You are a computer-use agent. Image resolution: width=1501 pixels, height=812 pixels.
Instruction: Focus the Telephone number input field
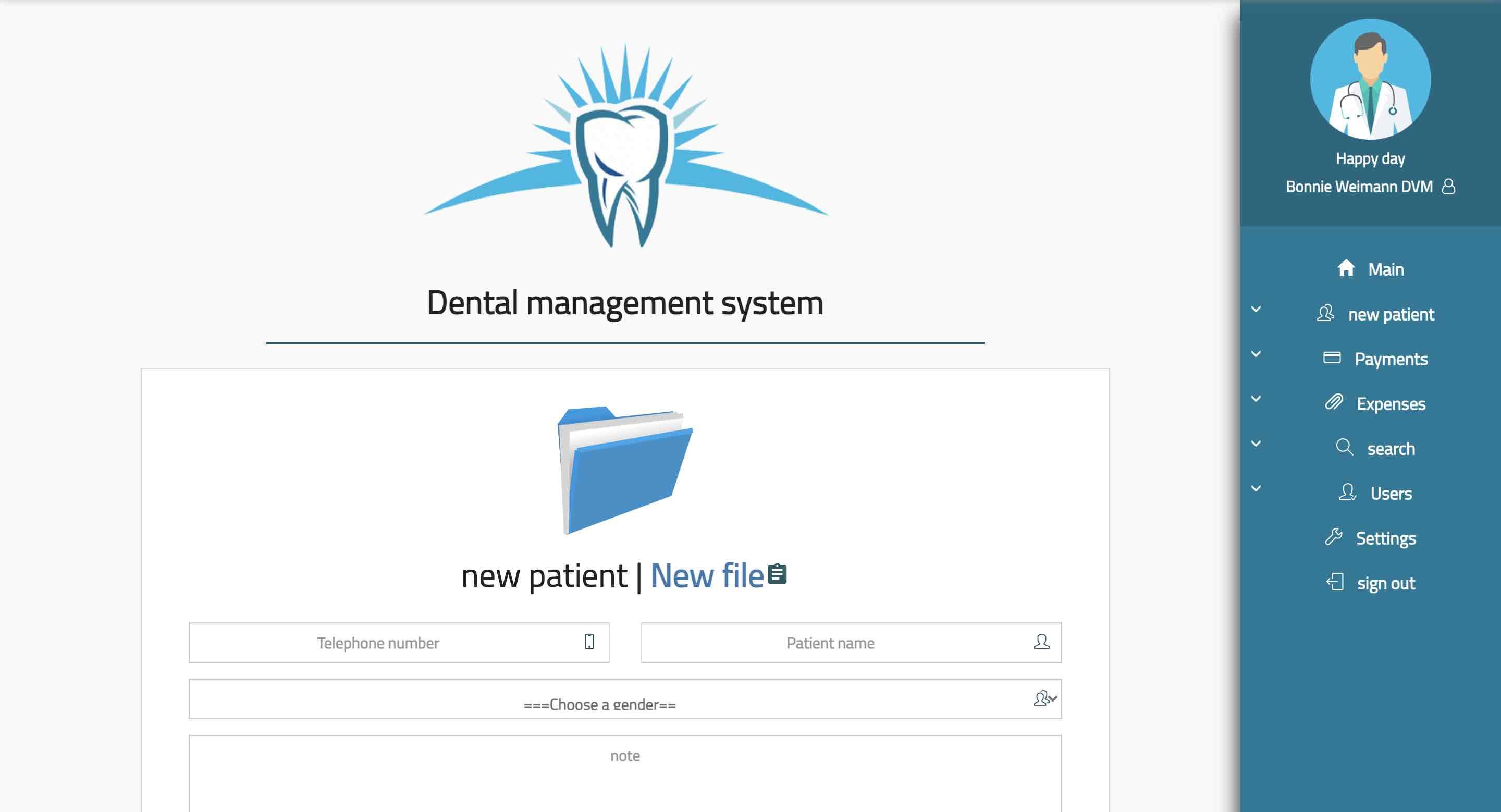pyautogui.click(x=399, y=643)
